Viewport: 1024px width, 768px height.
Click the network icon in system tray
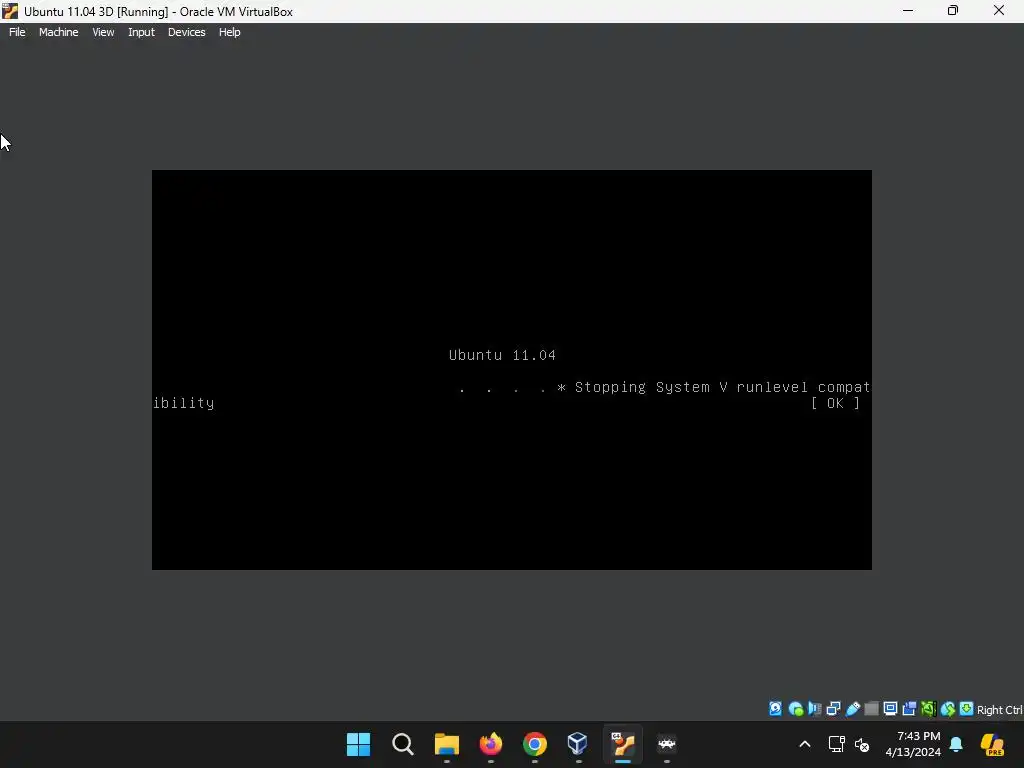[837, 744]
